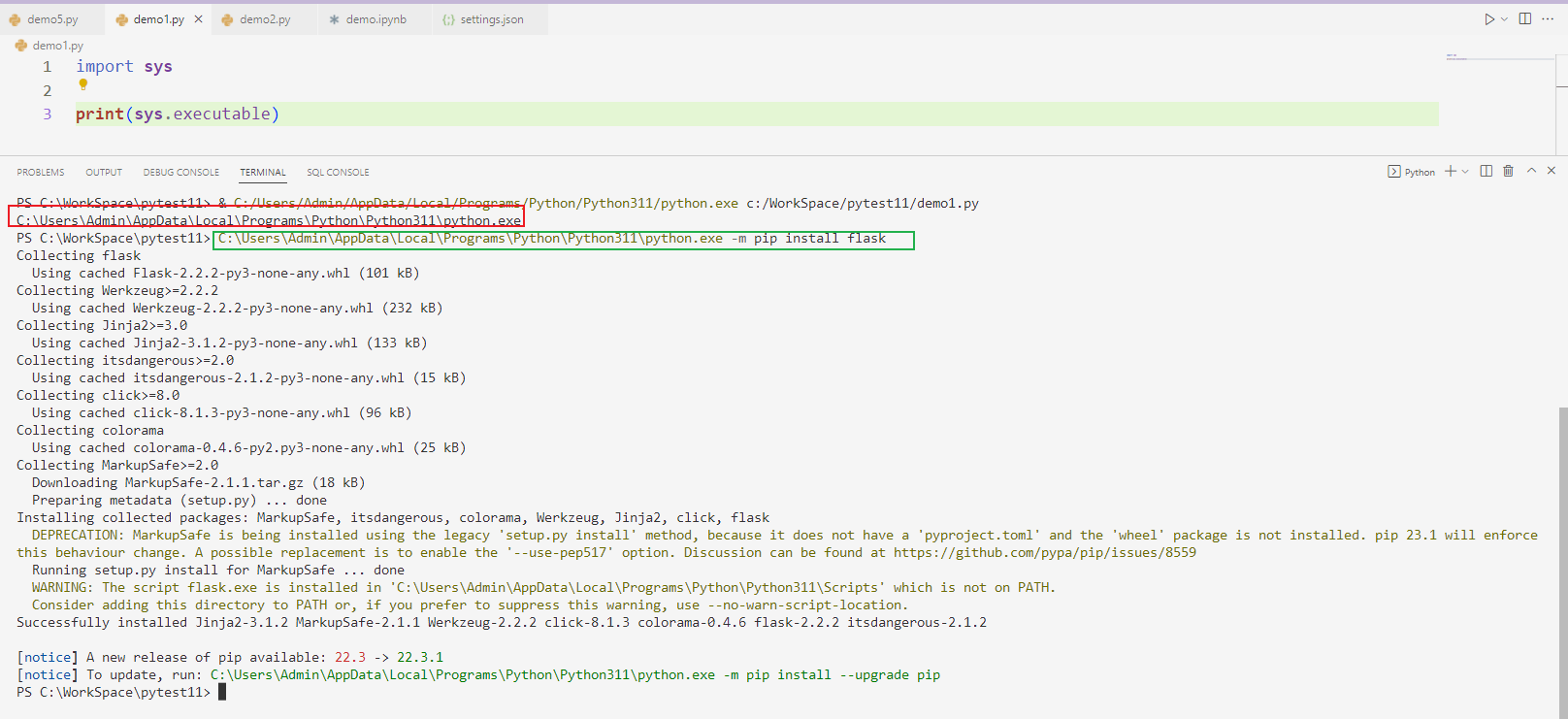Viewport: 1568px width, 719px height.
Task: Click 'Preparing metadata (setup.py)' line
Action: pyautogui.click(x=180, y=501)
